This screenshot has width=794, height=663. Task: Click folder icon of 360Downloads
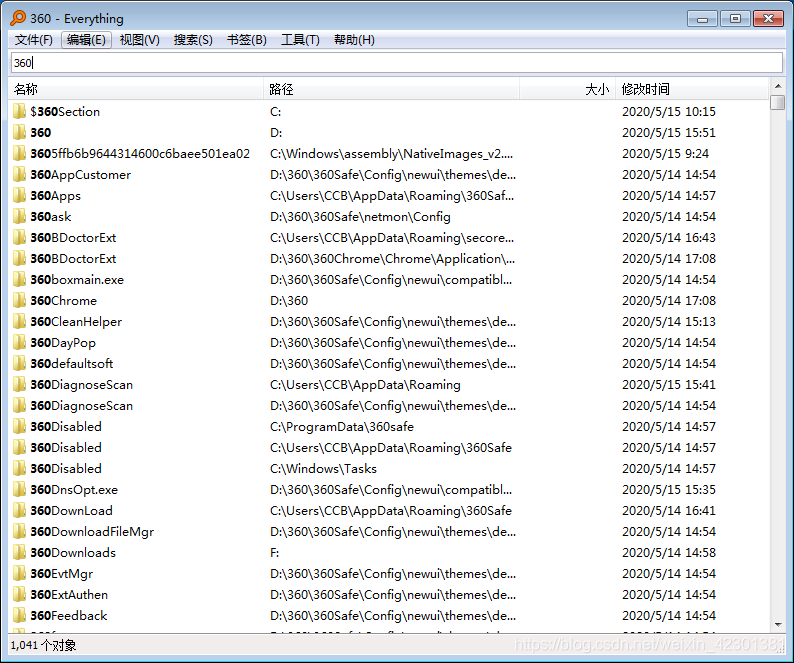click(x=19, y=553)
